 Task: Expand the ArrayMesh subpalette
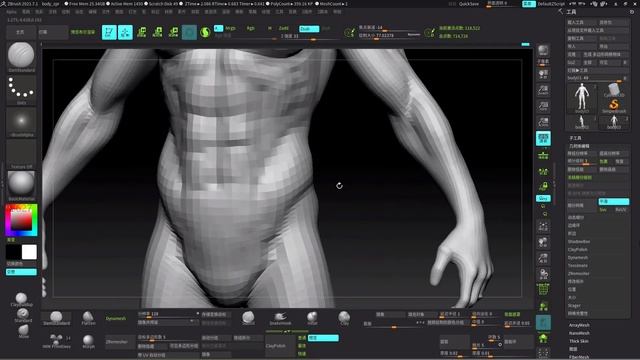[x=579, y=325]
